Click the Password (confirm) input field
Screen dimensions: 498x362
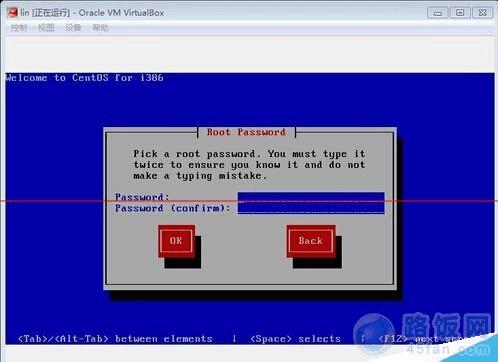311,208
